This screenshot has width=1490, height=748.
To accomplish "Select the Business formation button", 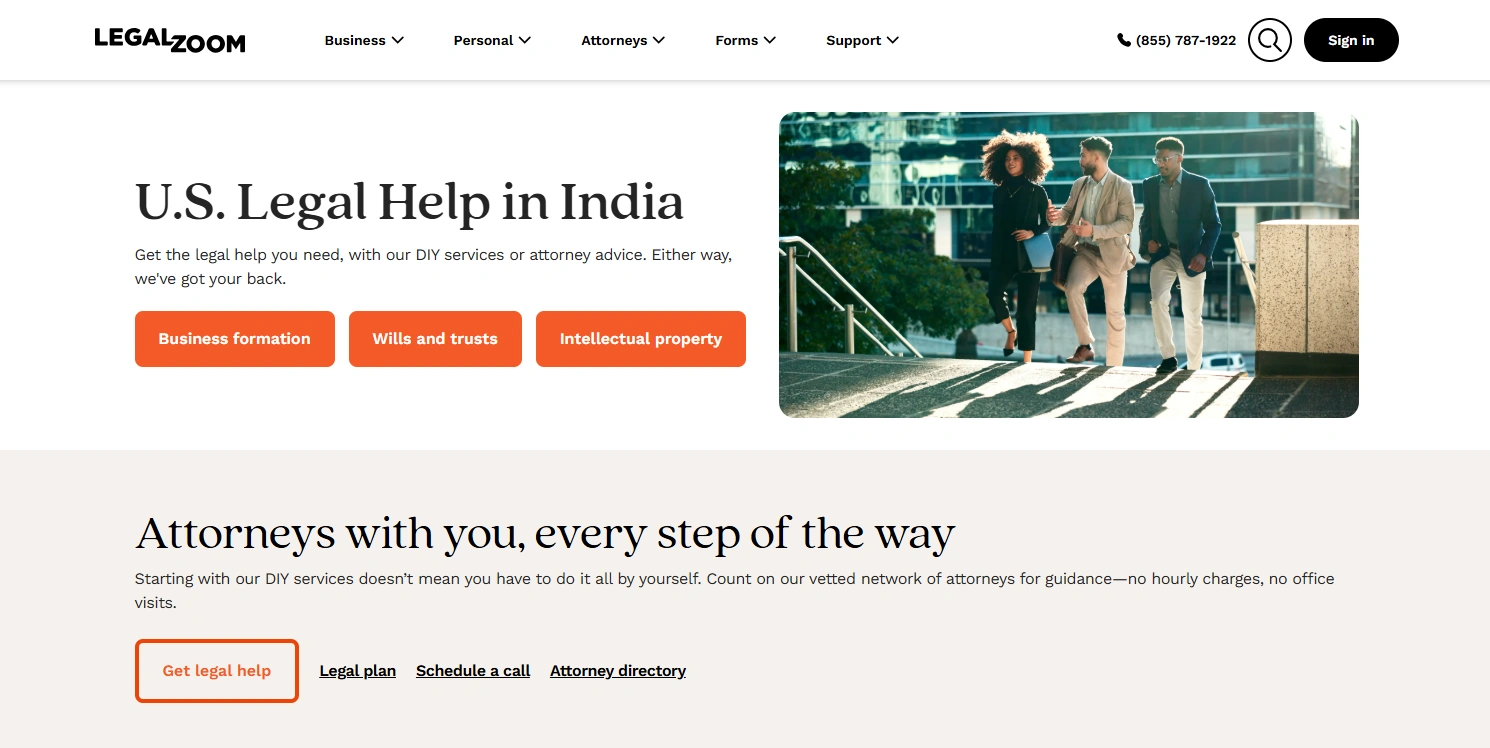I will pos(235,339).
